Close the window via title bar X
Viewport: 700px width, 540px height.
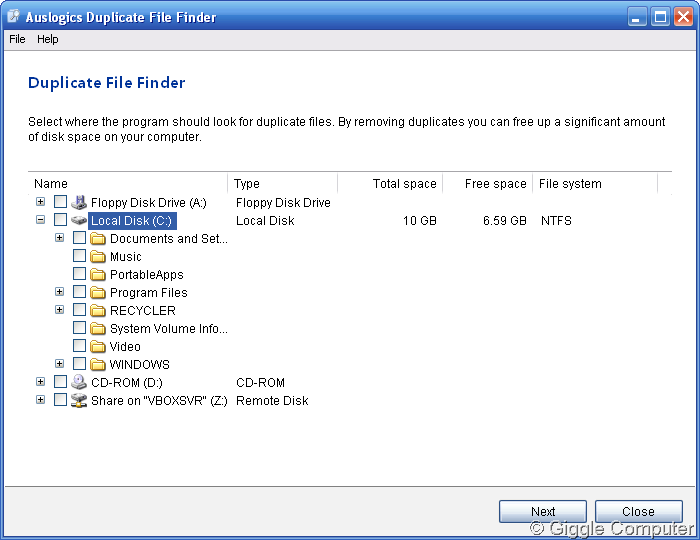coord(683,17)
